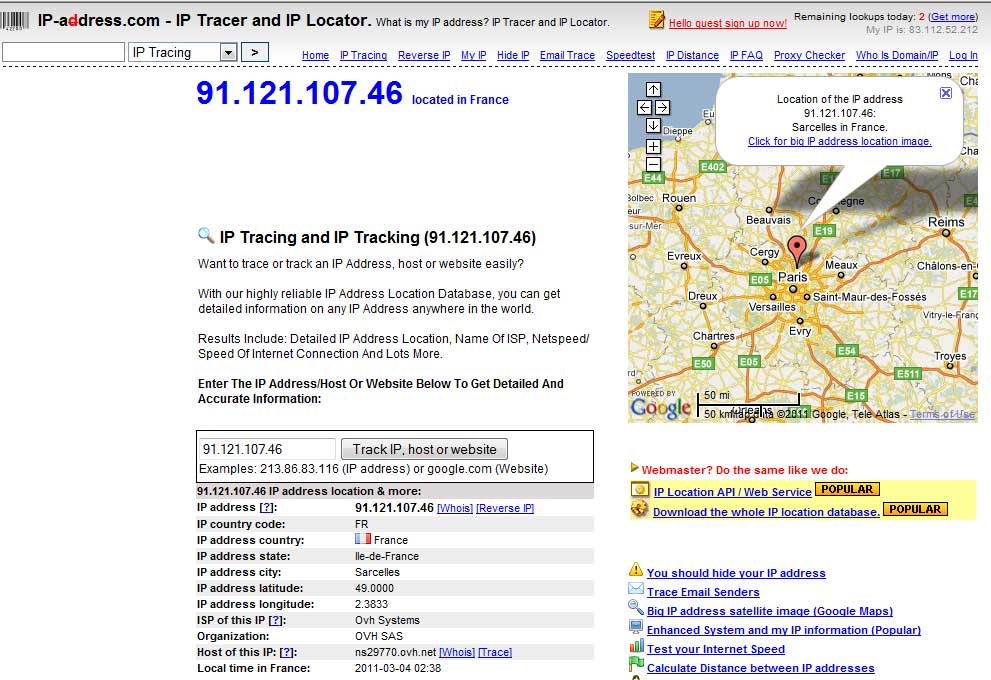Click the top-left search text box

(x=64, y=52)
